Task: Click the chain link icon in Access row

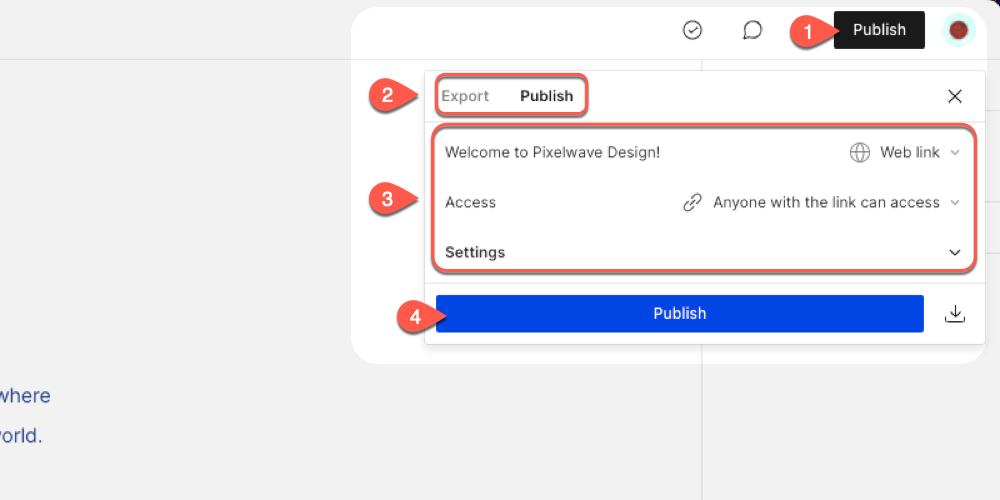Action: tap(692, 203)
